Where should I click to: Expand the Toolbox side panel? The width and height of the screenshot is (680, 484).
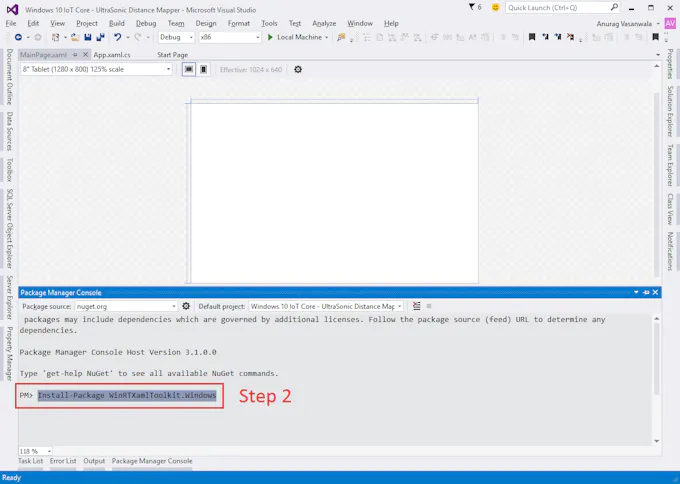click(x=9, y=170)
